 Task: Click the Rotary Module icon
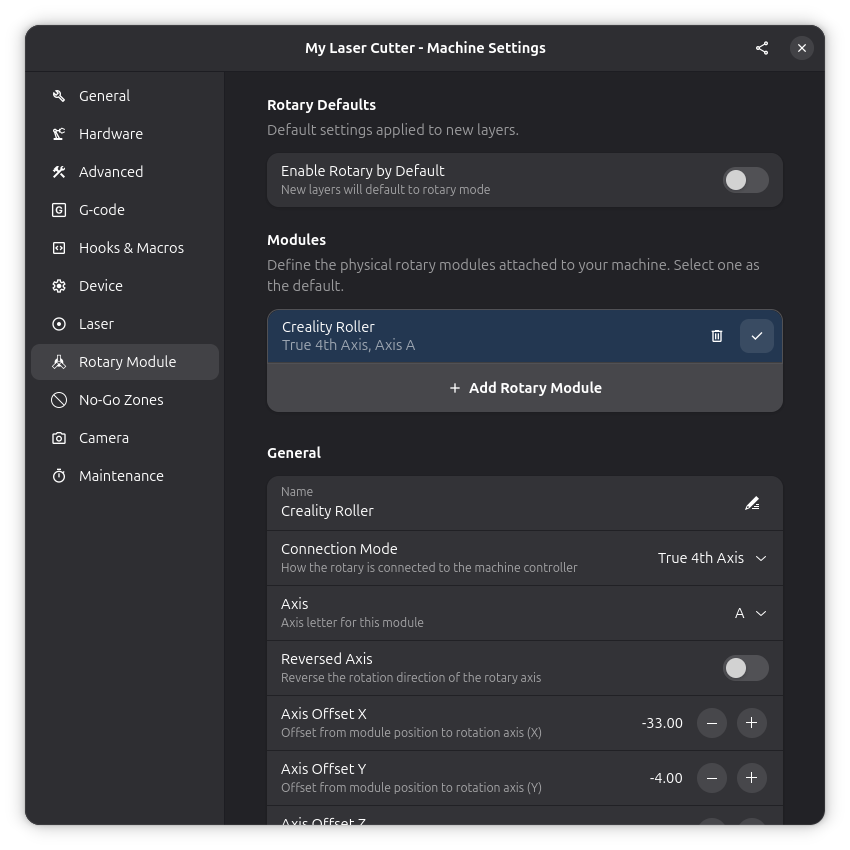(x=59, y=362)
